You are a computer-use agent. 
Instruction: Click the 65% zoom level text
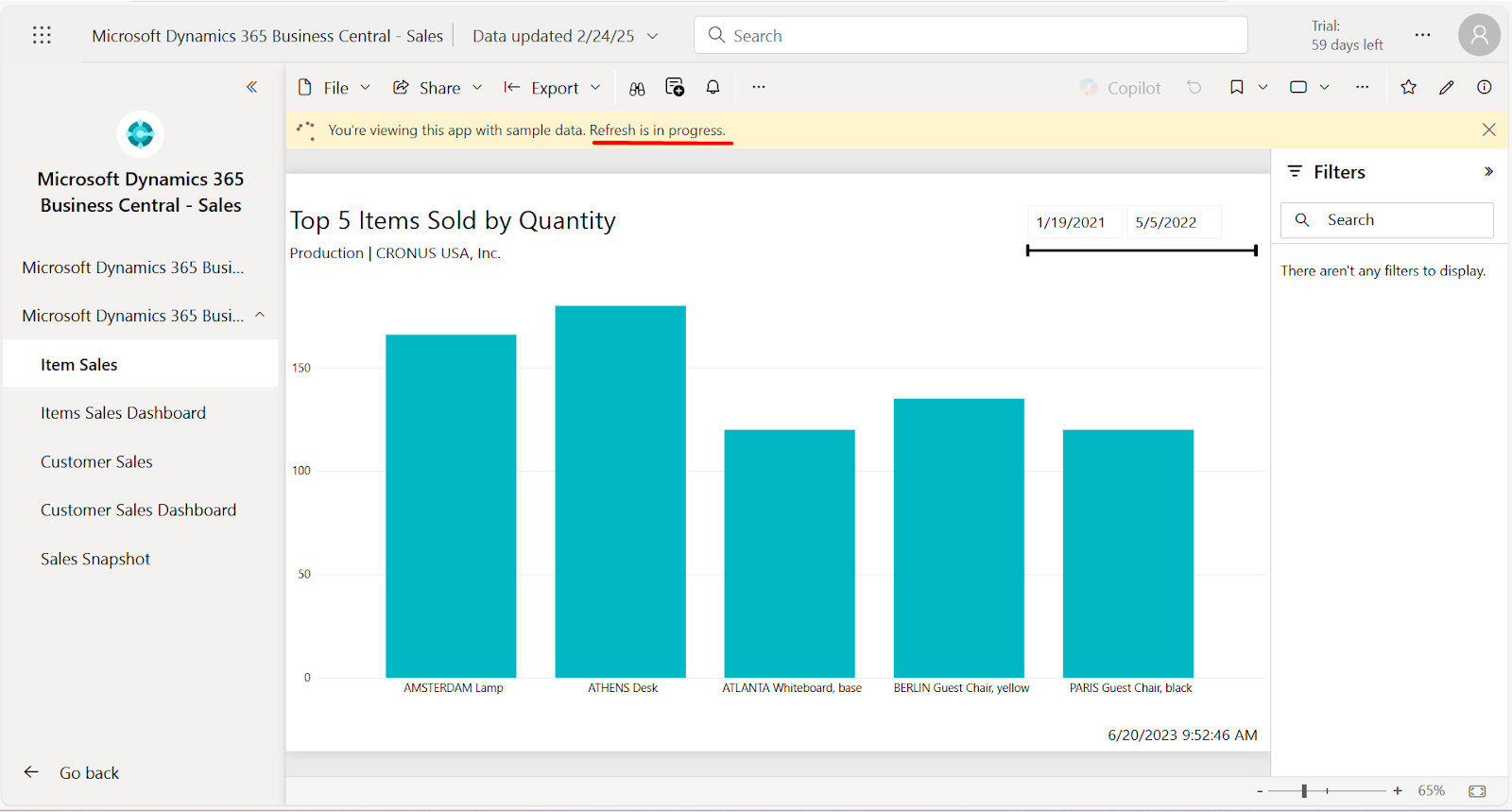click(x=1431, y=791)
